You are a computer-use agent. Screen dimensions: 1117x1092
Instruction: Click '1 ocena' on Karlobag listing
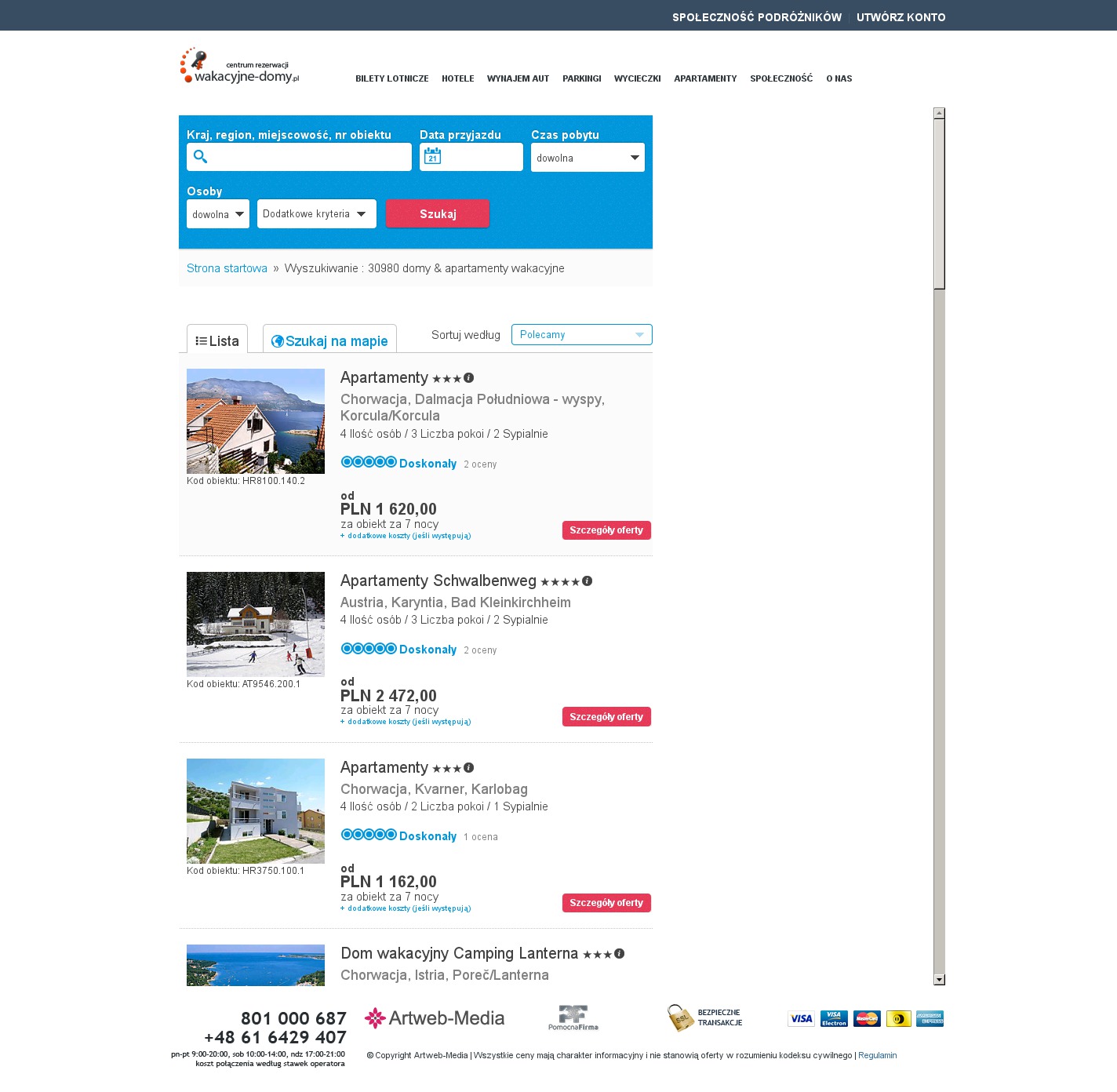point(481,837)
